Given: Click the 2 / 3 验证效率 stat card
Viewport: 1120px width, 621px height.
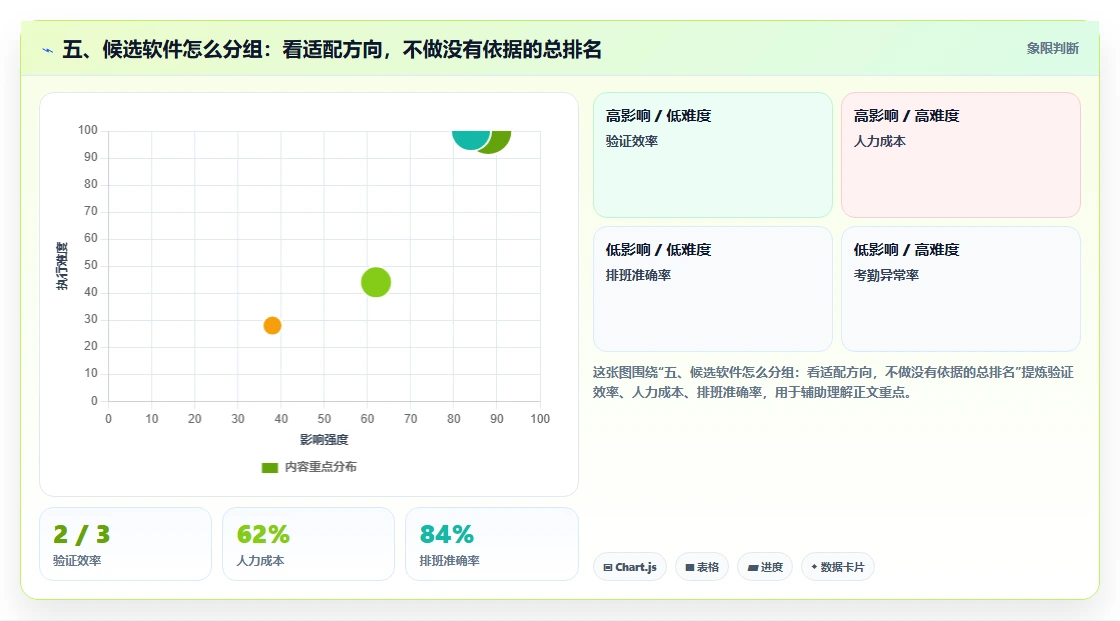Looking at the screenshot, I should click(126, 544).
